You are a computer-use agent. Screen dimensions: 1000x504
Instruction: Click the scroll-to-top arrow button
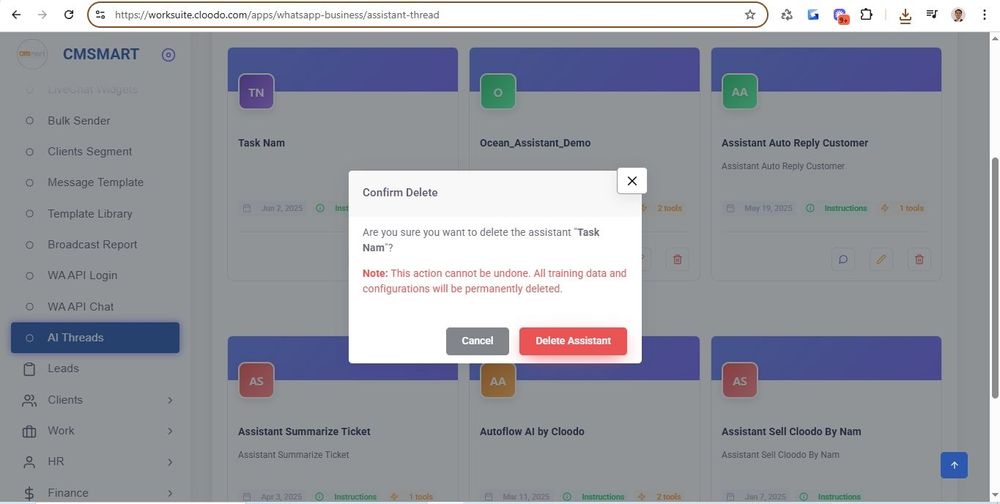(x=954, y=465)
